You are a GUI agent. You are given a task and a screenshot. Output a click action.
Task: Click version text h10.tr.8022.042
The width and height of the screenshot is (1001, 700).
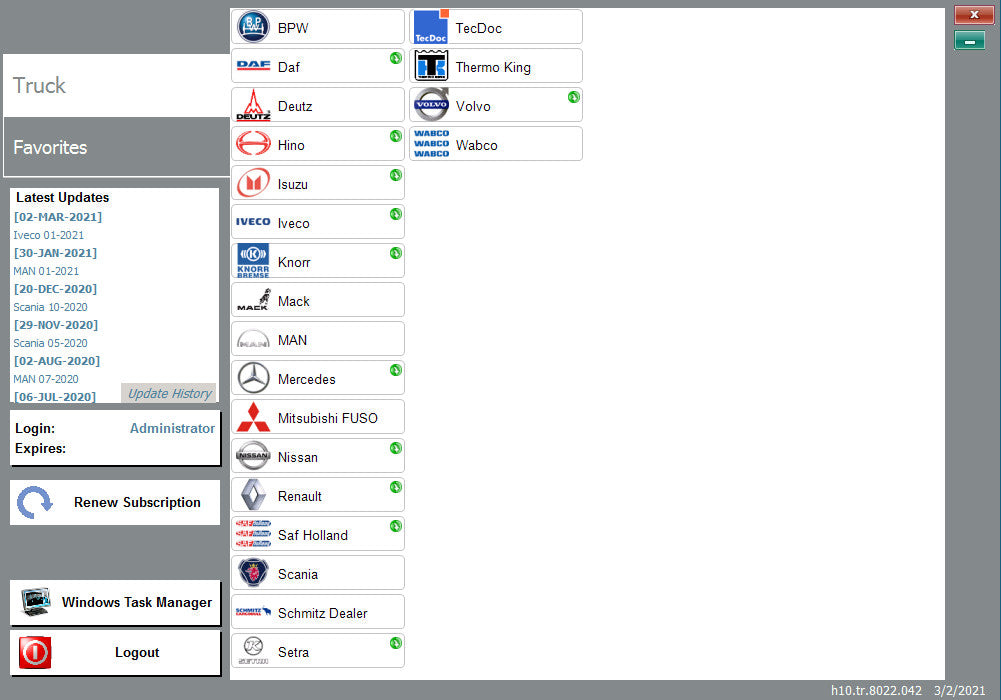876,690
